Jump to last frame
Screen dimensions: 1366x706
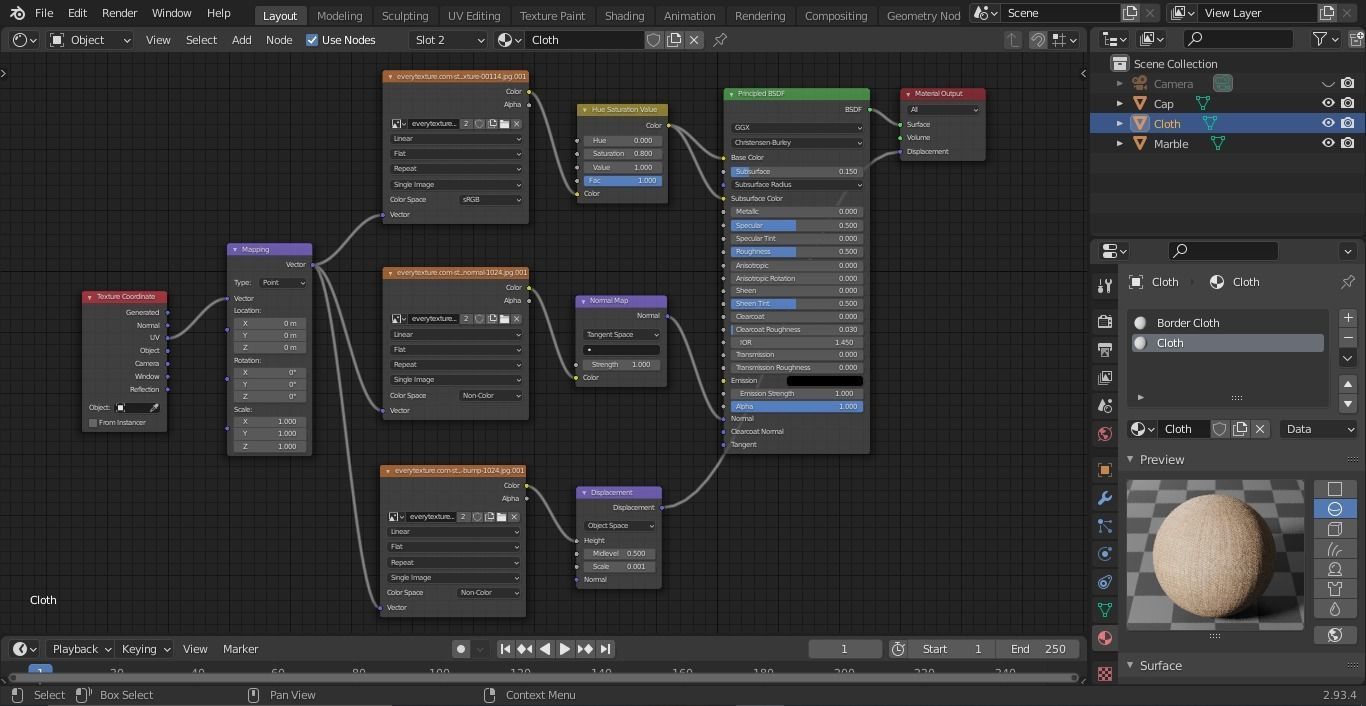point(605,649)
